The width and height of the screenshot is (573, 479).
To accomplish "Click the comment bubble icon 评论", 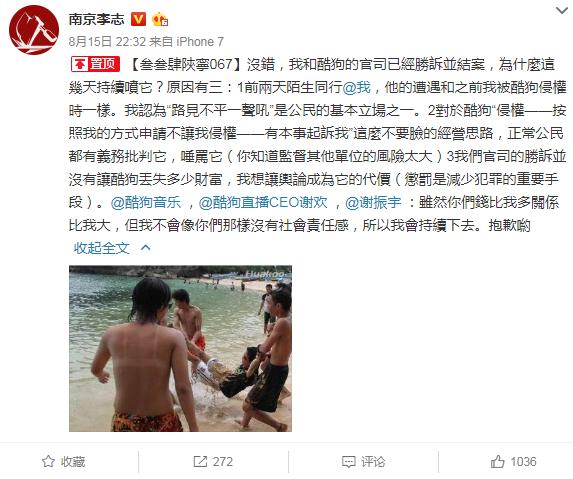I will 348,461.
